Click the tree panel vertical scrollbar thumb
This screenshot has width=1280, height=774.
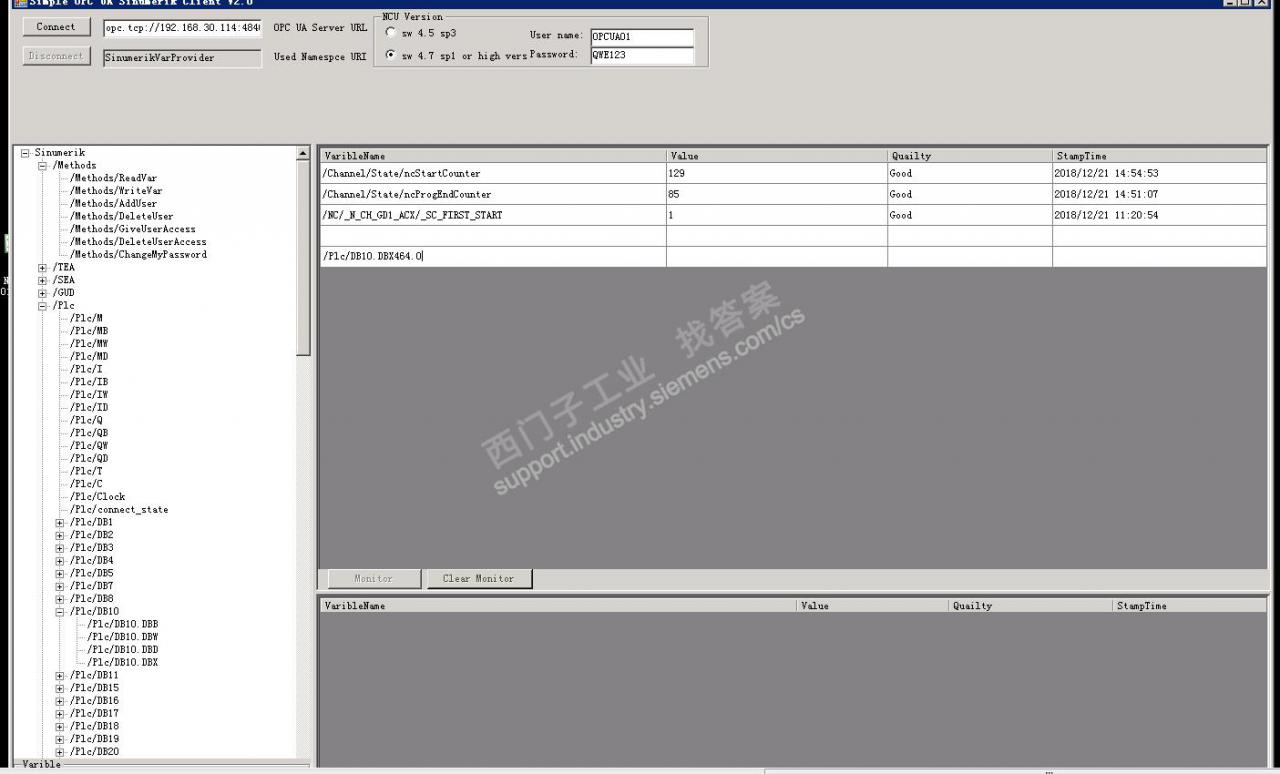[304, 258]
